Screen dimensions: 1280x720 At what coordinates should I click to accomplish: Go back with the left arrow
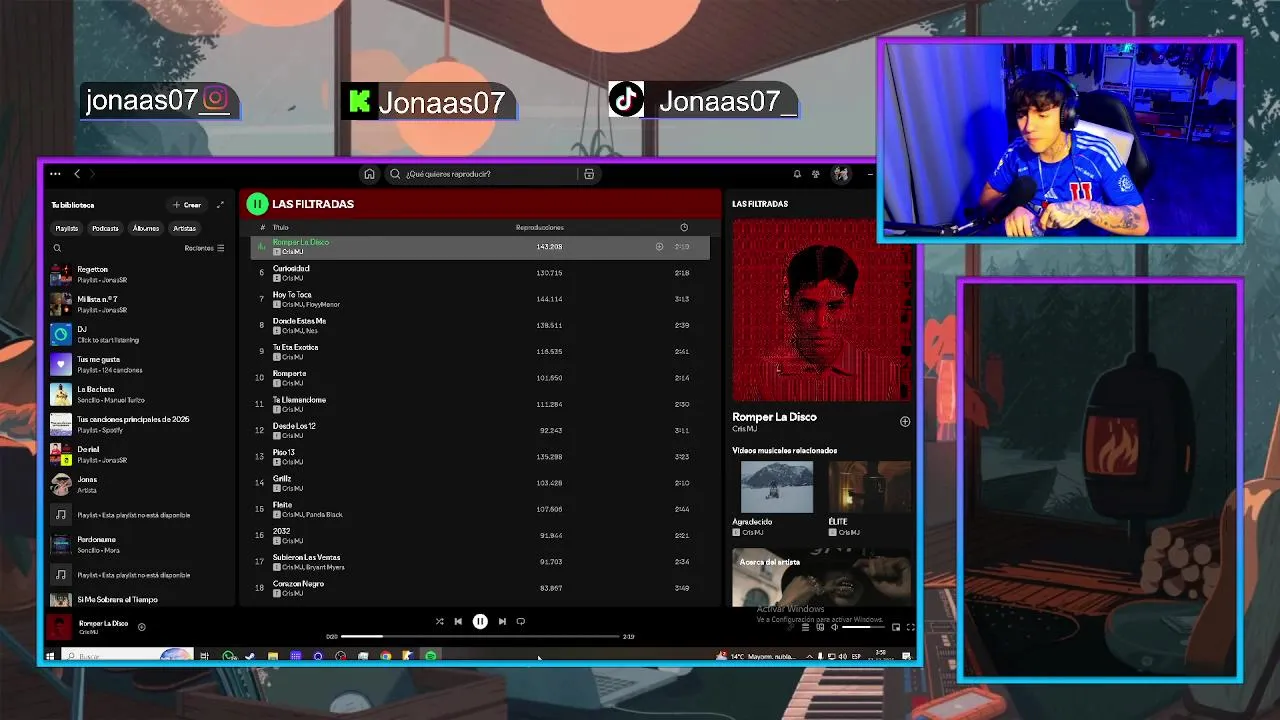click(77, 174)
